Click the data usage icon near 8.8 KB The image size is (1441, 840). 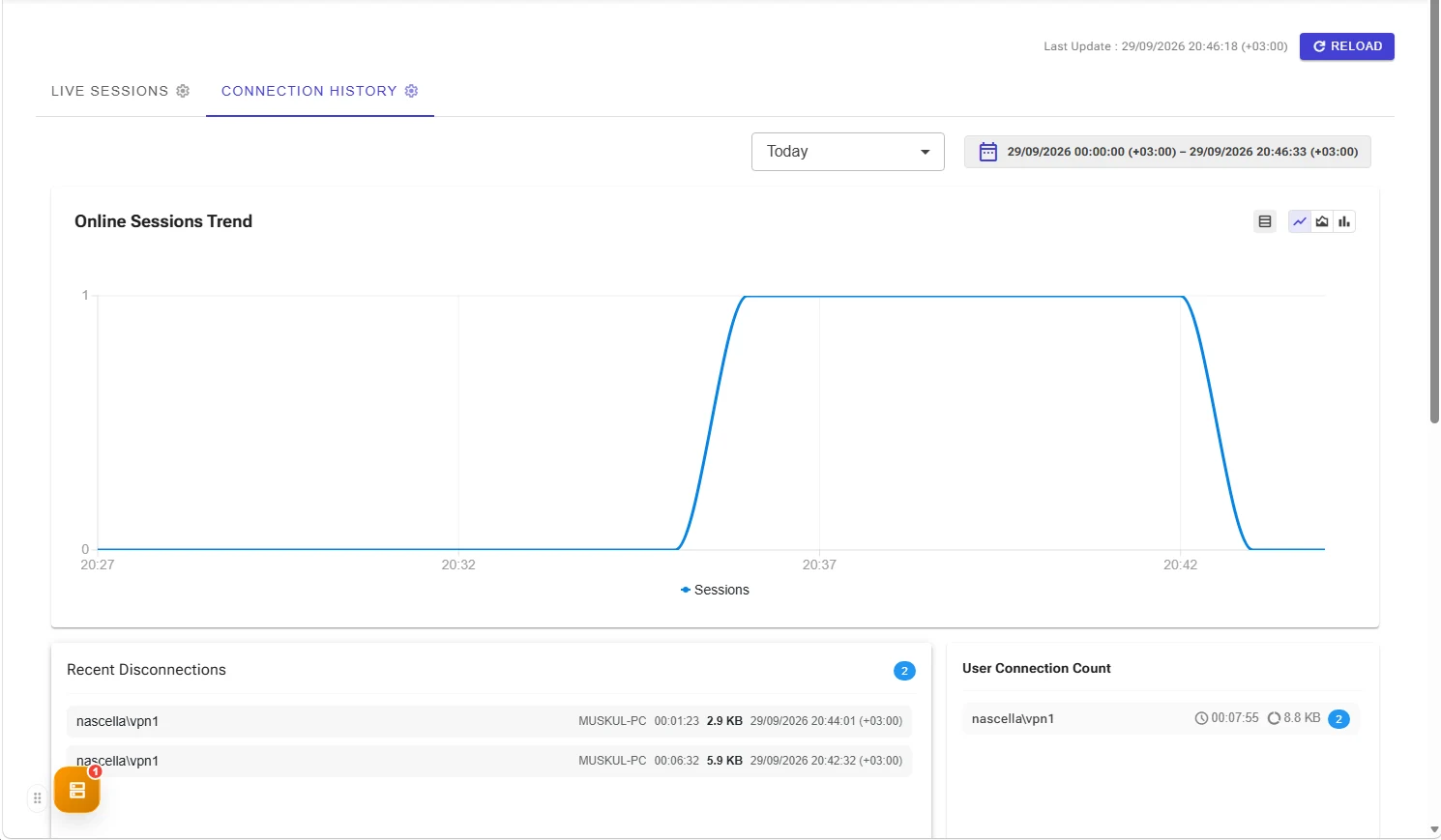1274,718
